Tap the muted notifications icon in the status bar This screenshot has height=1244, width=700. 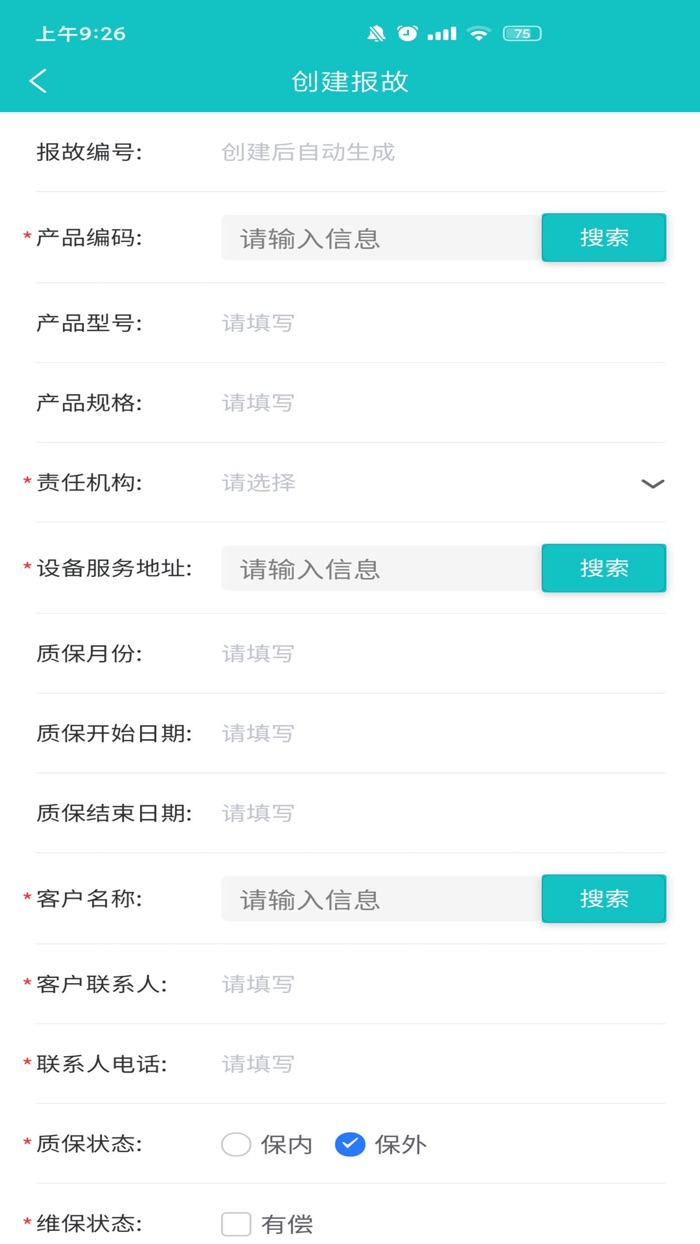[x=375, y=33]
